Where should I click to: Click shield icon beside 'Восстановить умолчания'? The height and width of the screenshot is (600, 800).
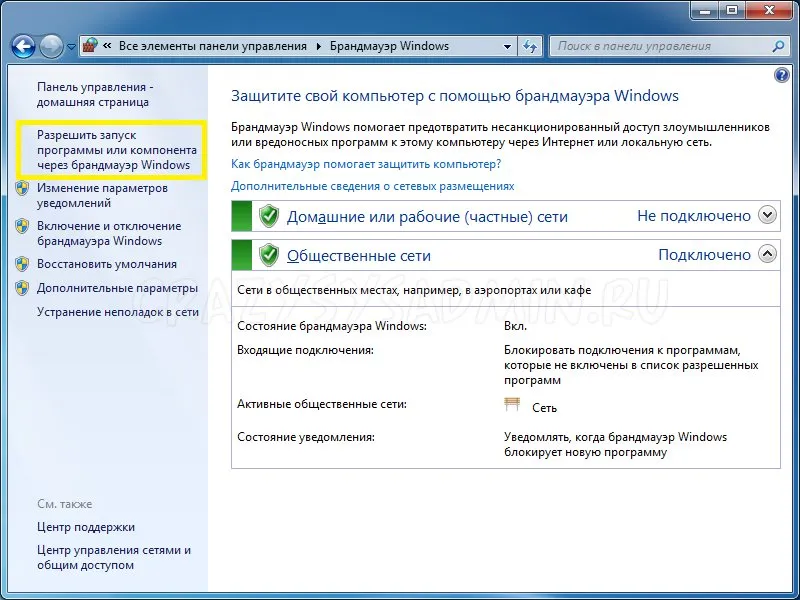pos(22,264)
